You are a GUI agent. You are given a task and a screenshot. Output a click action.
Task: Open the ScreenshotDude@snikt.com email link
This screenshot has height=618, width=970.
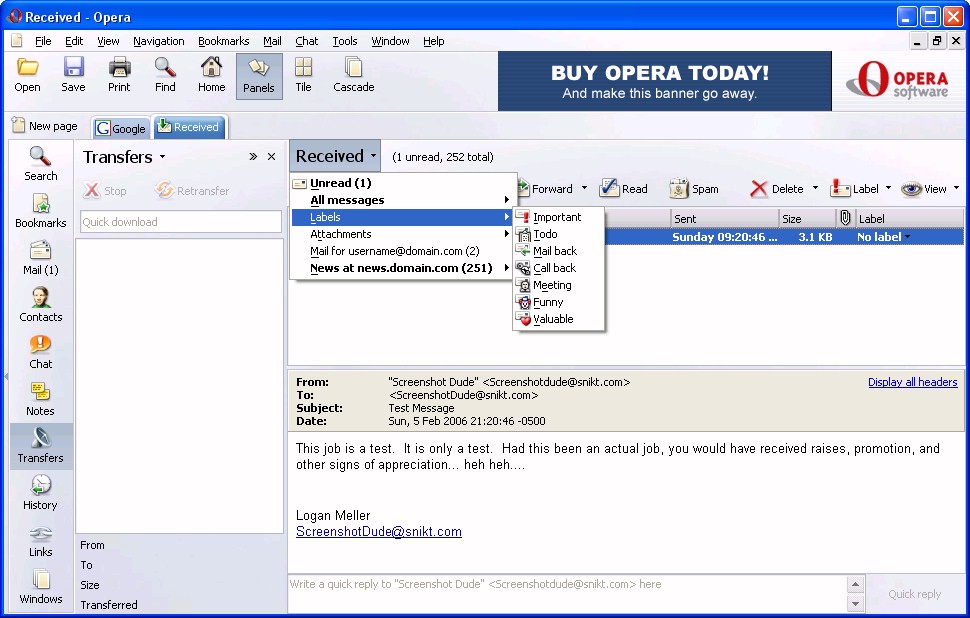click(379, 531)
